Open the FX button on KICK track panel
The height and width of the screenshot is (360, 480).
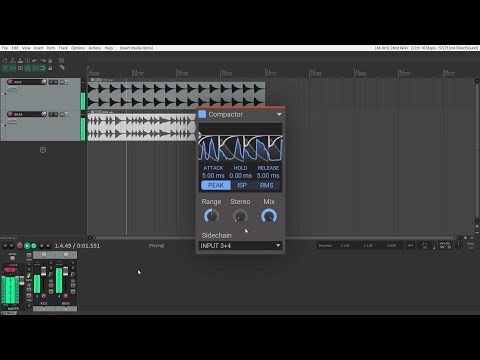coord(62,82)
